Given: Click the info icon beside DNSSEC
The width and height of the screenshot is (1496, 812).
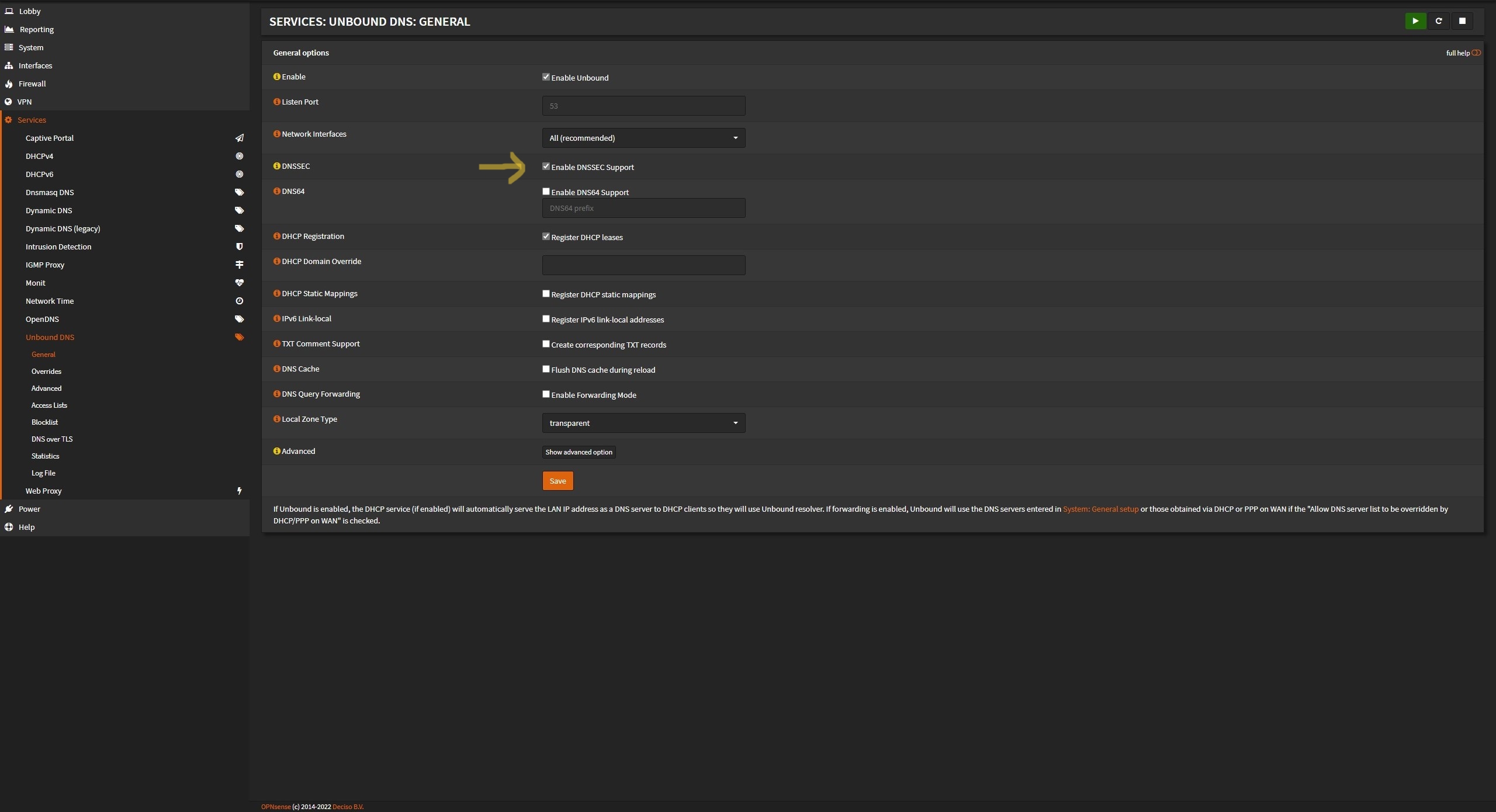Looking at the screenshot, I should (x=277, y=166).
